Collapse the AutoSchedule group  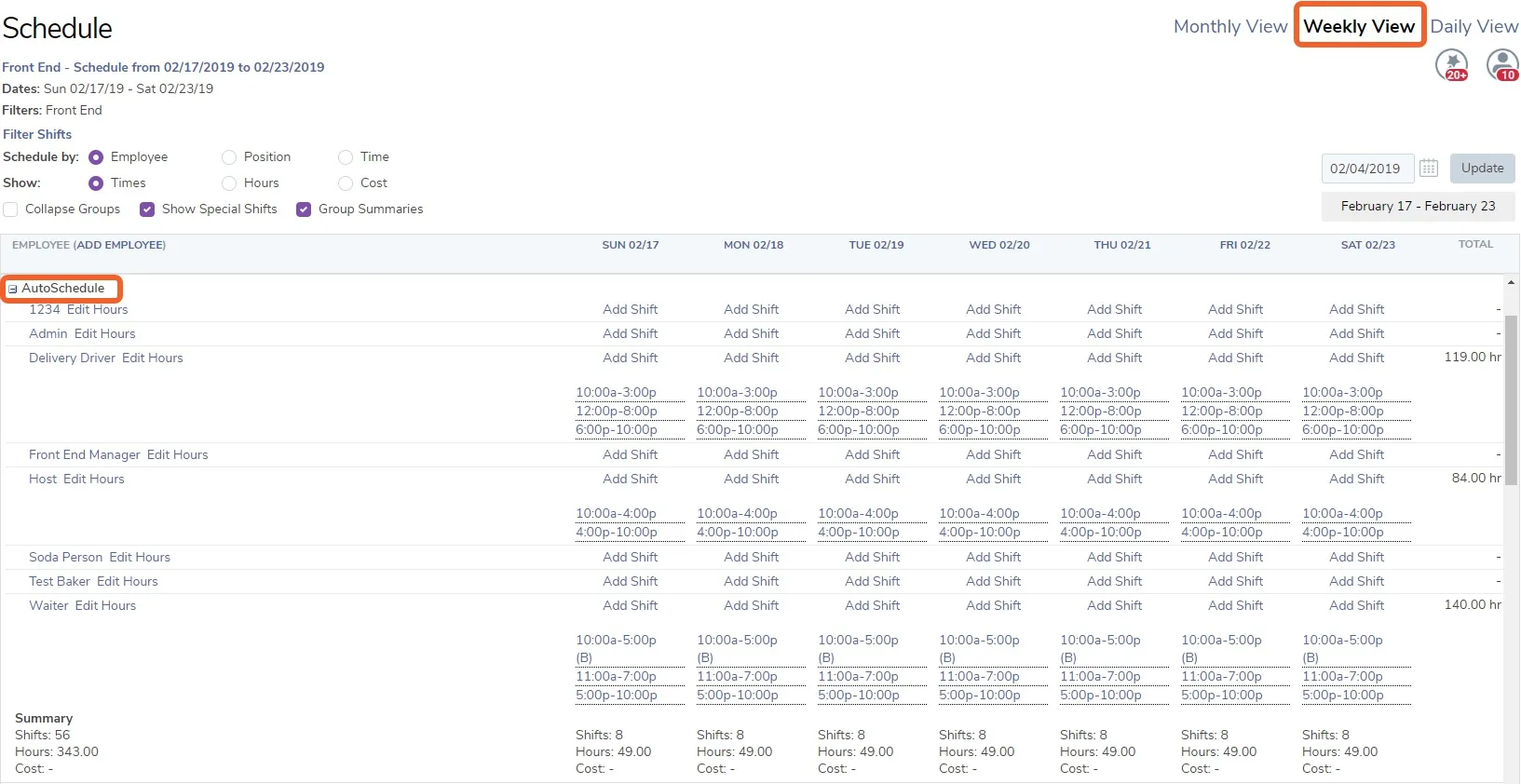point(13,290)
